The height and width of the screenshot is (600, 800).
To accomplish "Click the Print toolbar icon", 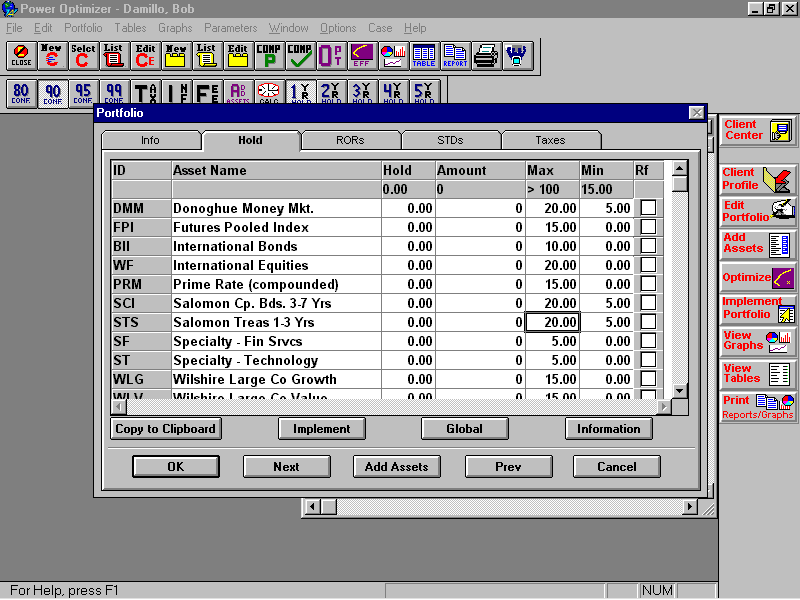I will 485,57.
